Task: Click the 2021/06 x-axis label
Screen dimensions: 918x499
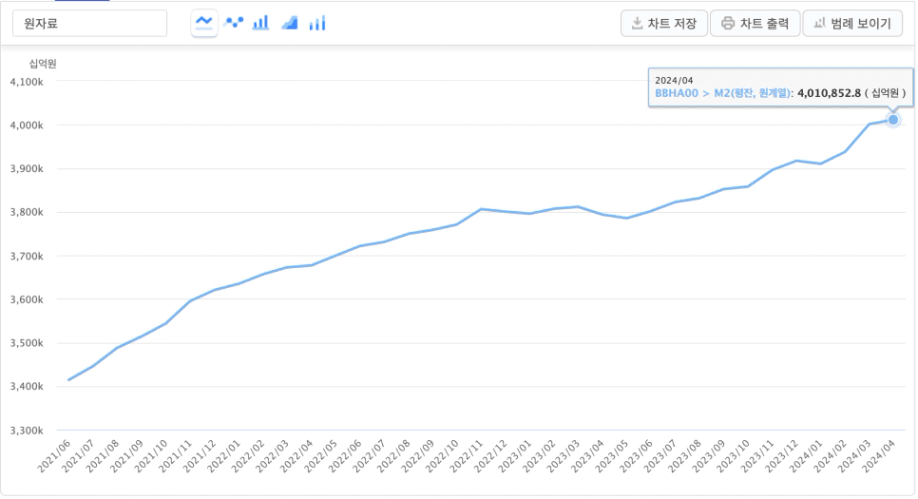Action: point(54,459)
